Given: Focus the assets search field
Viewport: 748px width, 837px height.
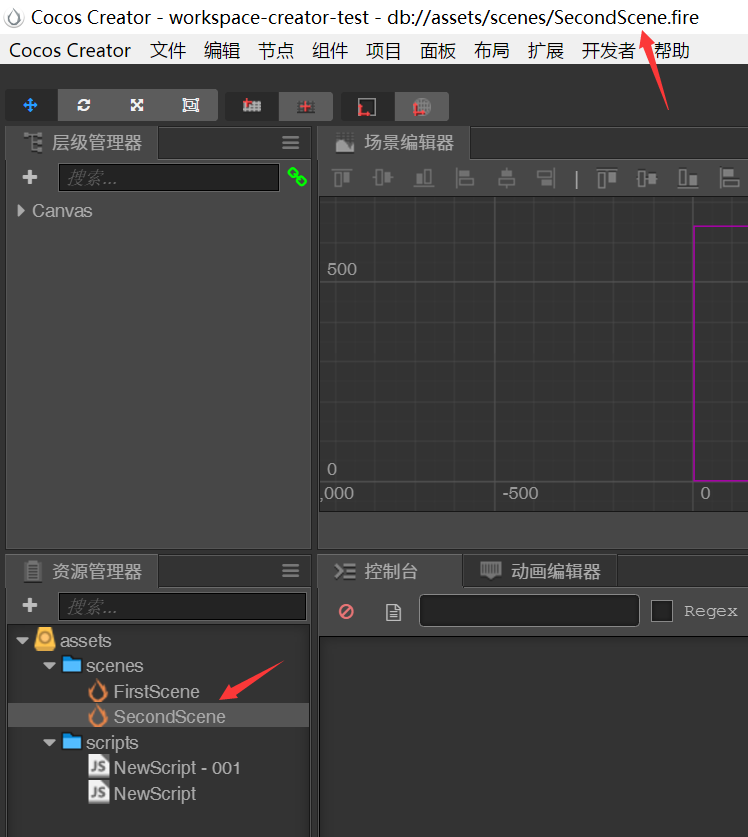Looking at the screenshot, I should tap(183, 606).
